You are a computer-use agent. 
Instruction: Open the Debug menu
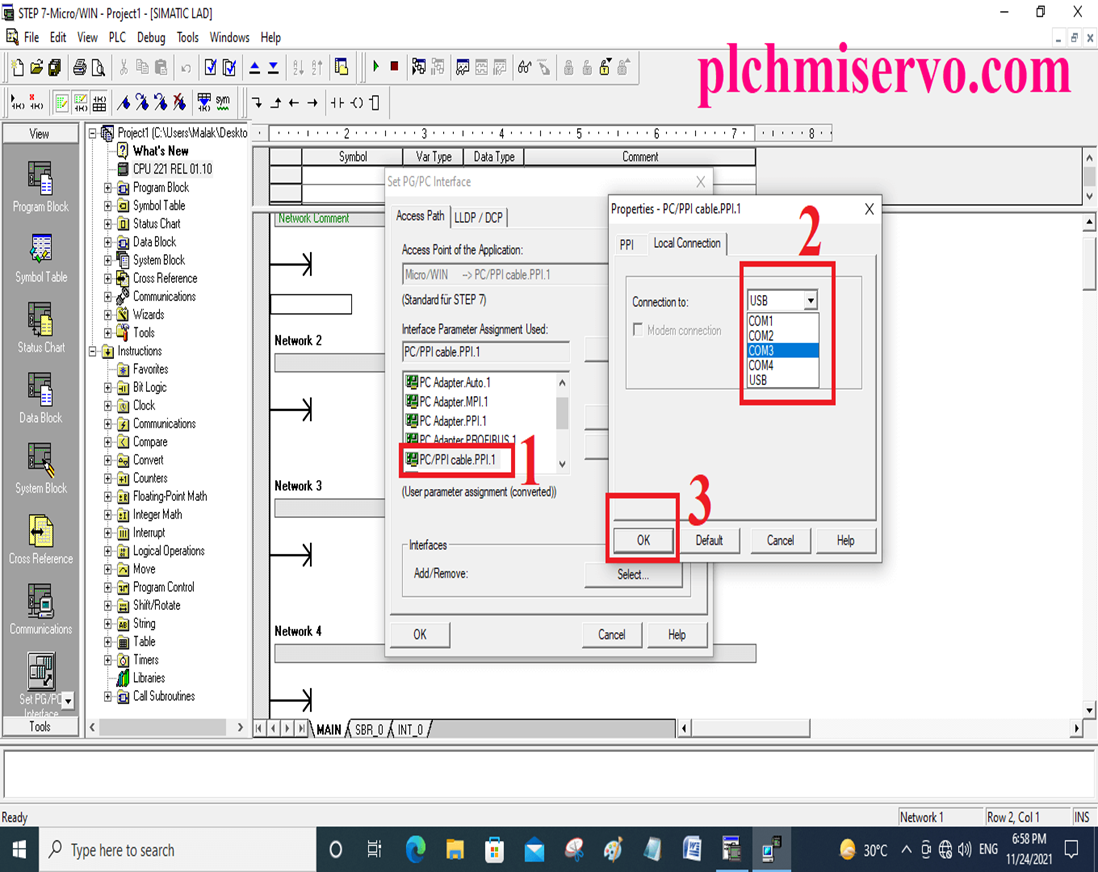[x=151, y=37]
